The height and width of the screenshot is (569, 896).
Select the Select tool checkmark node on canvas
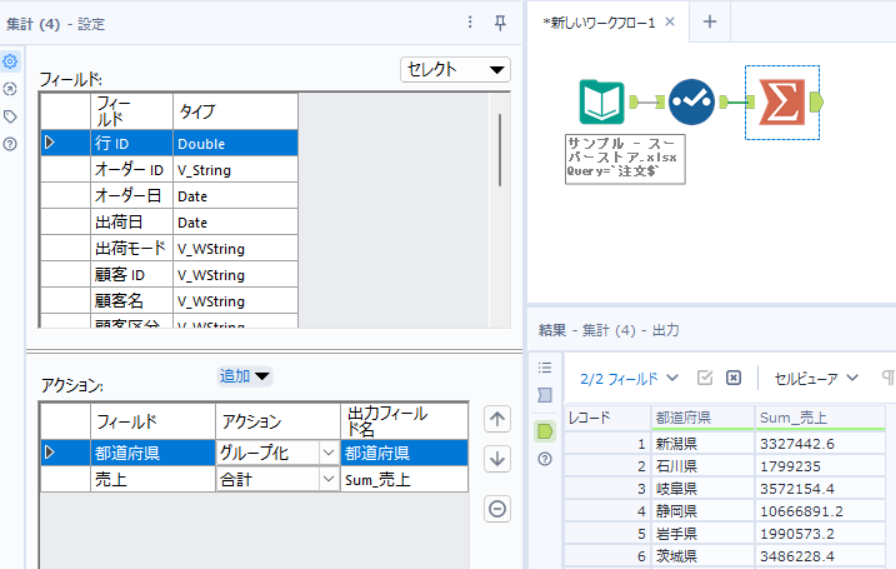pyautogui.click(x=691, y=102)
